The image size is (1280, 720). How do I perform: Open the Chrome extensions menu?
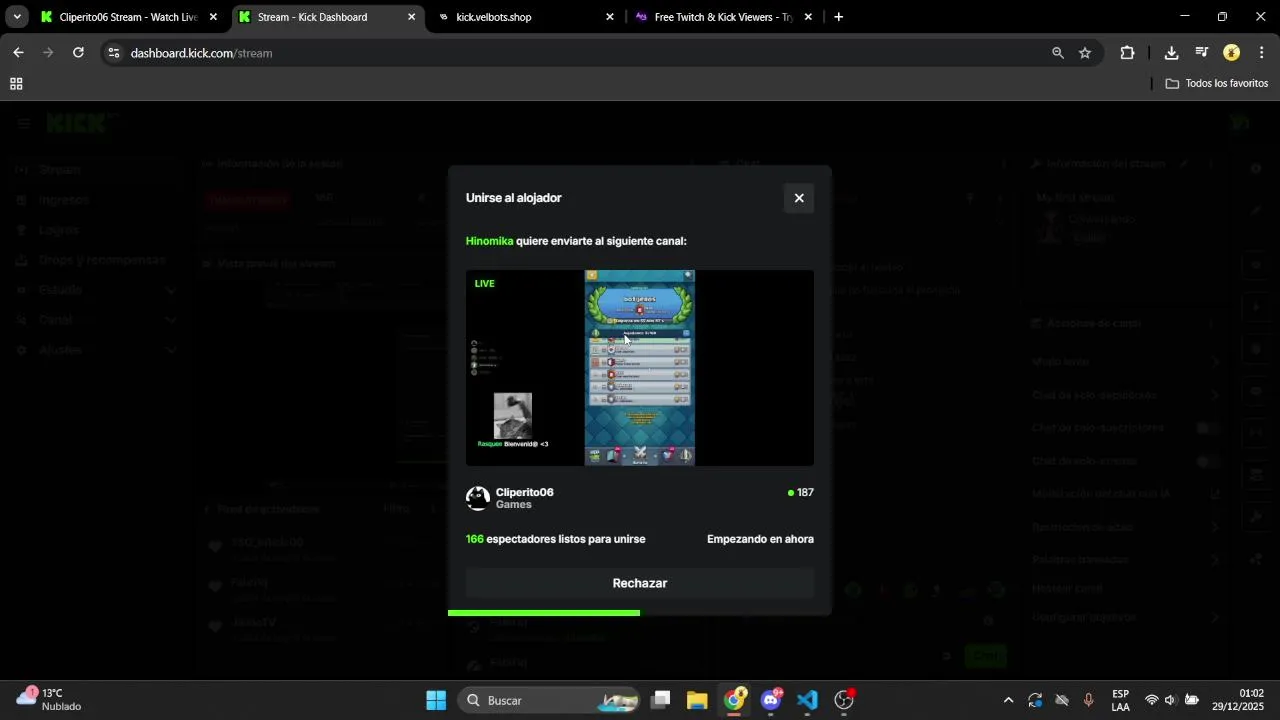coord(1127,53)
